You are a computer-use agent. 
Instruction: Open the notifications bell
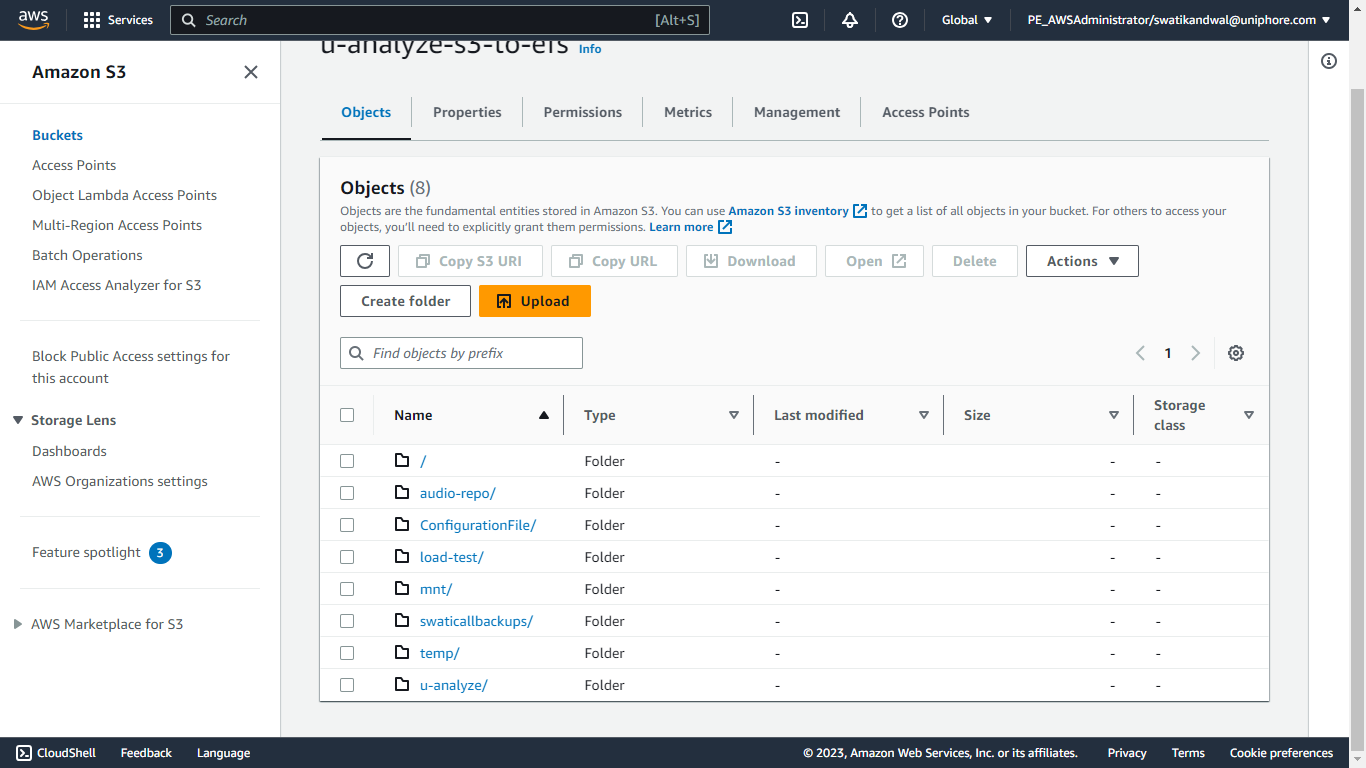[850, 20]
